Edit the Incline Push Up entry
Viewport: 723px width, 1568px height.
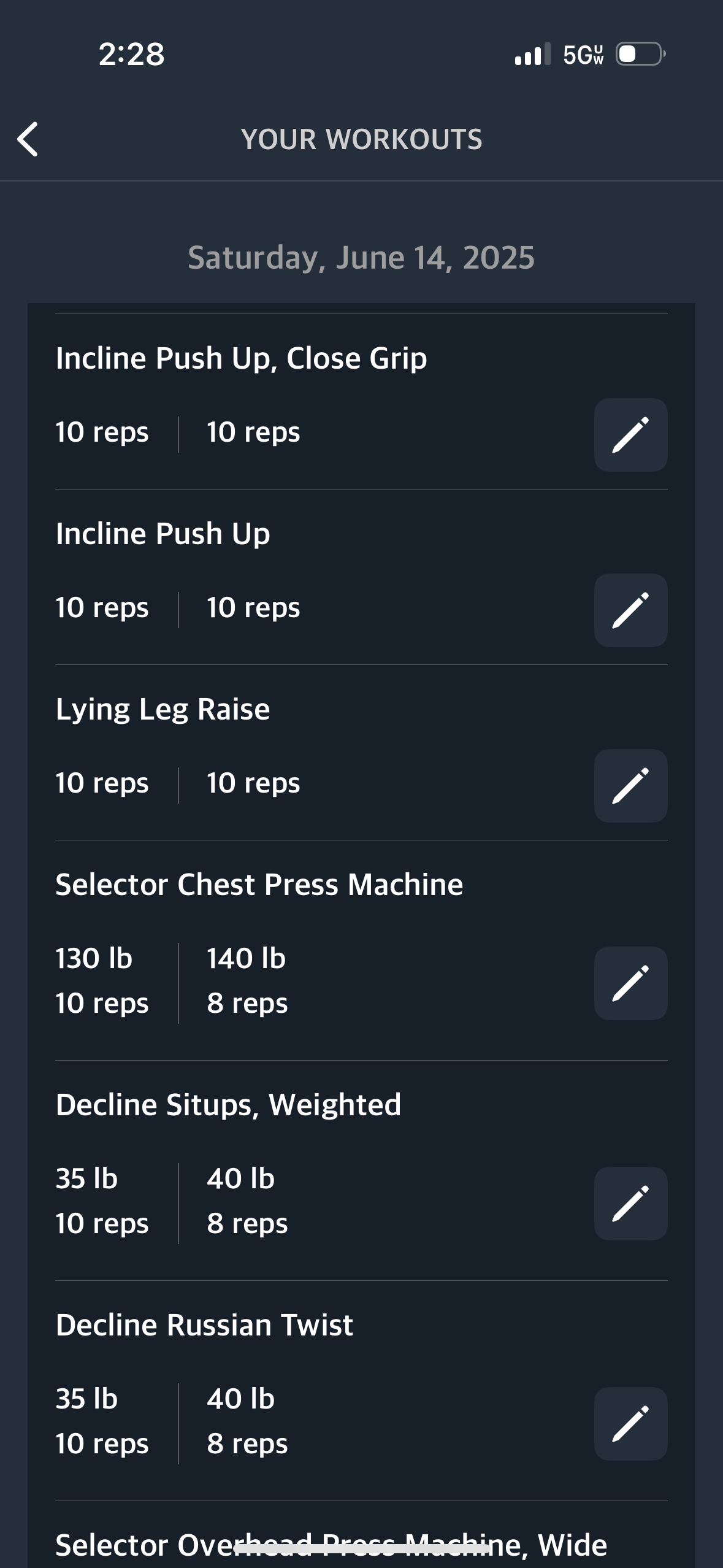coord(630,610)
